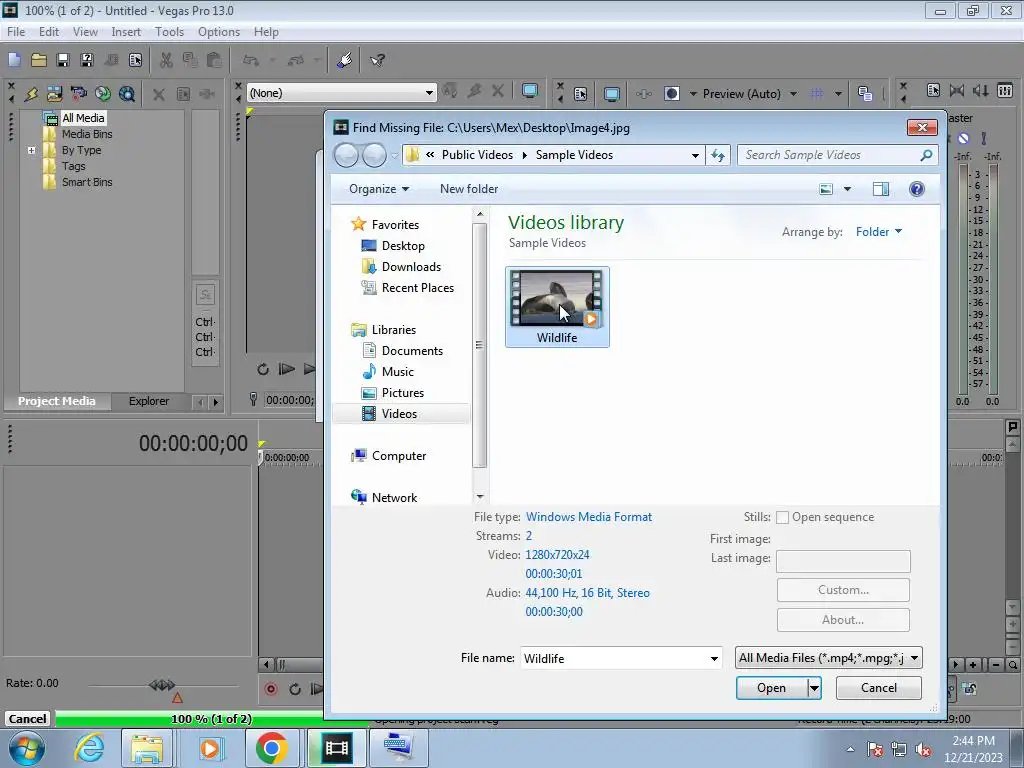This screenshot has width=1024, height=768.
Task: Check the Open sequence checkbox
Action: click(782, 518)
